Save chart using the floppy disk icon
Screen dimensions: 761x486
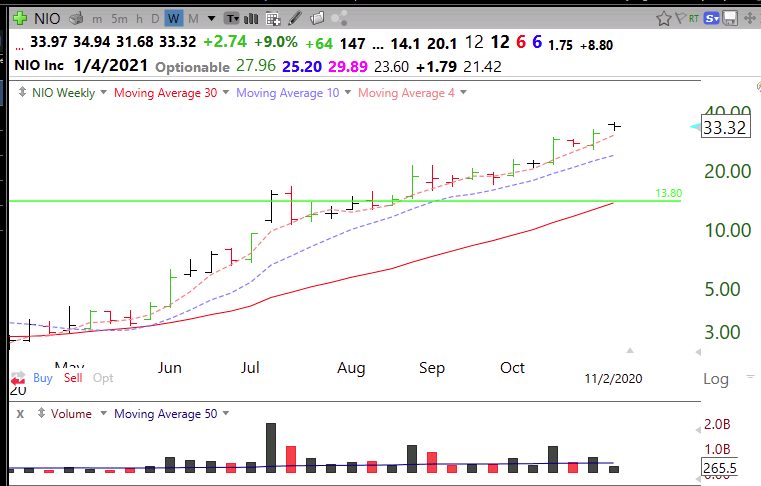point(730,19)
